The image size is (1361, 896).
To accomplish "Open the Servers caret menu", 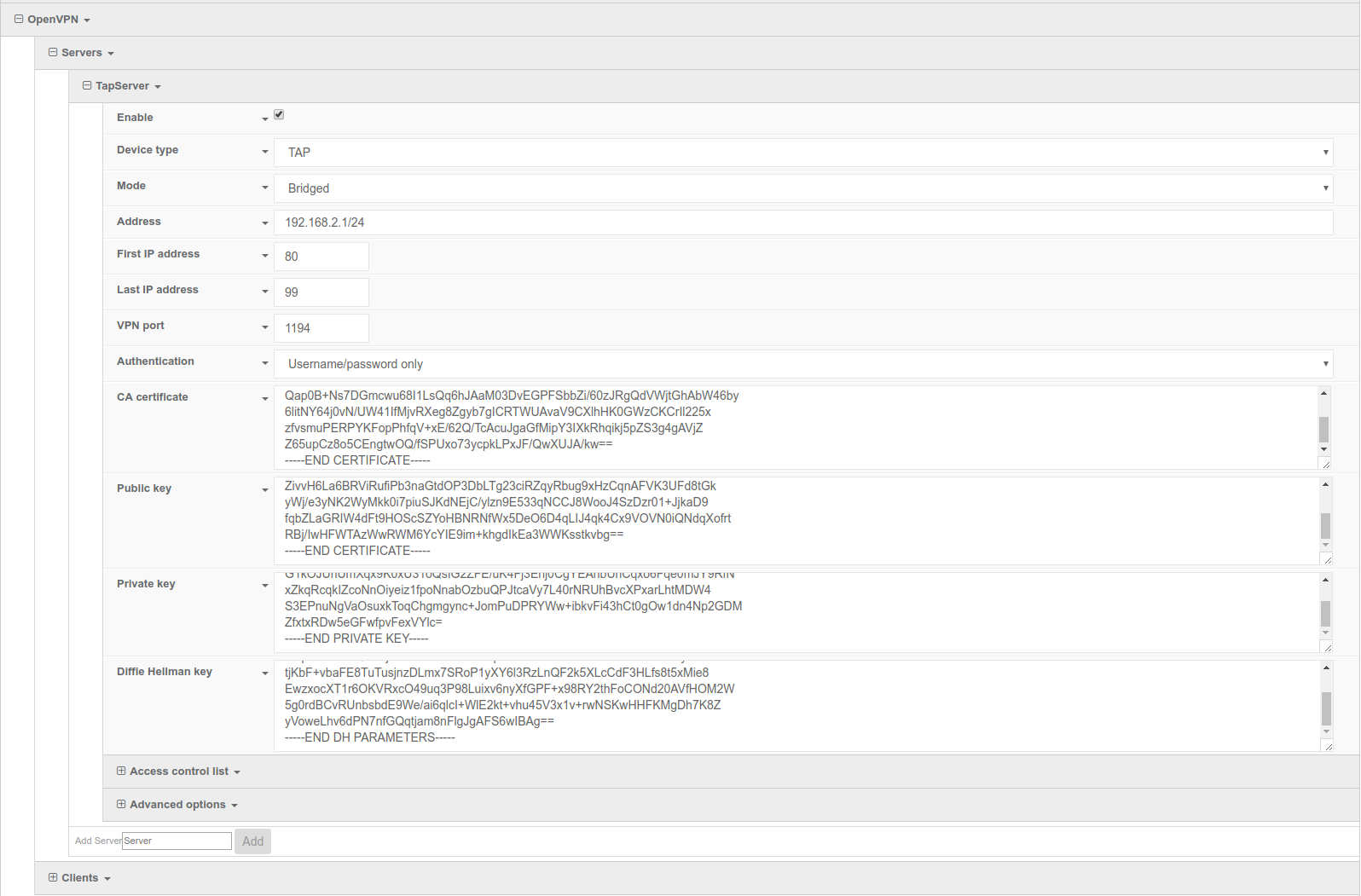I will 111,54.
